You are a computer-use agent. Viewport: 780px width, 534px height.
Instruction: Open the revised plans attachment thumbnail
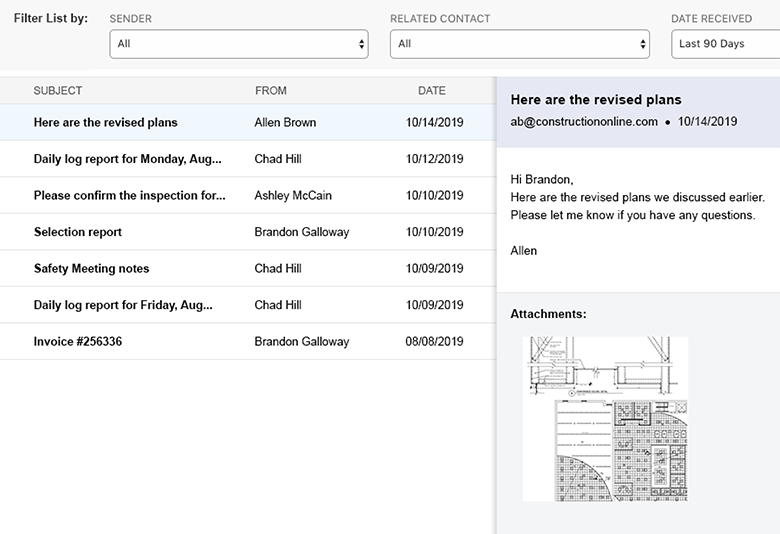[x=605, y=418]
